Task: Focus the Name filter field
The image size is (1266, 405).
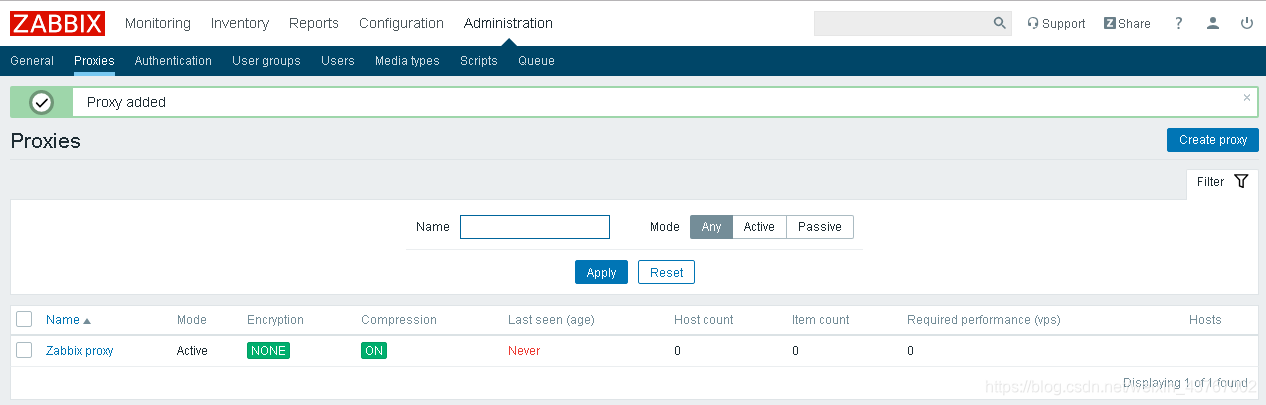Action: [535, 227]
